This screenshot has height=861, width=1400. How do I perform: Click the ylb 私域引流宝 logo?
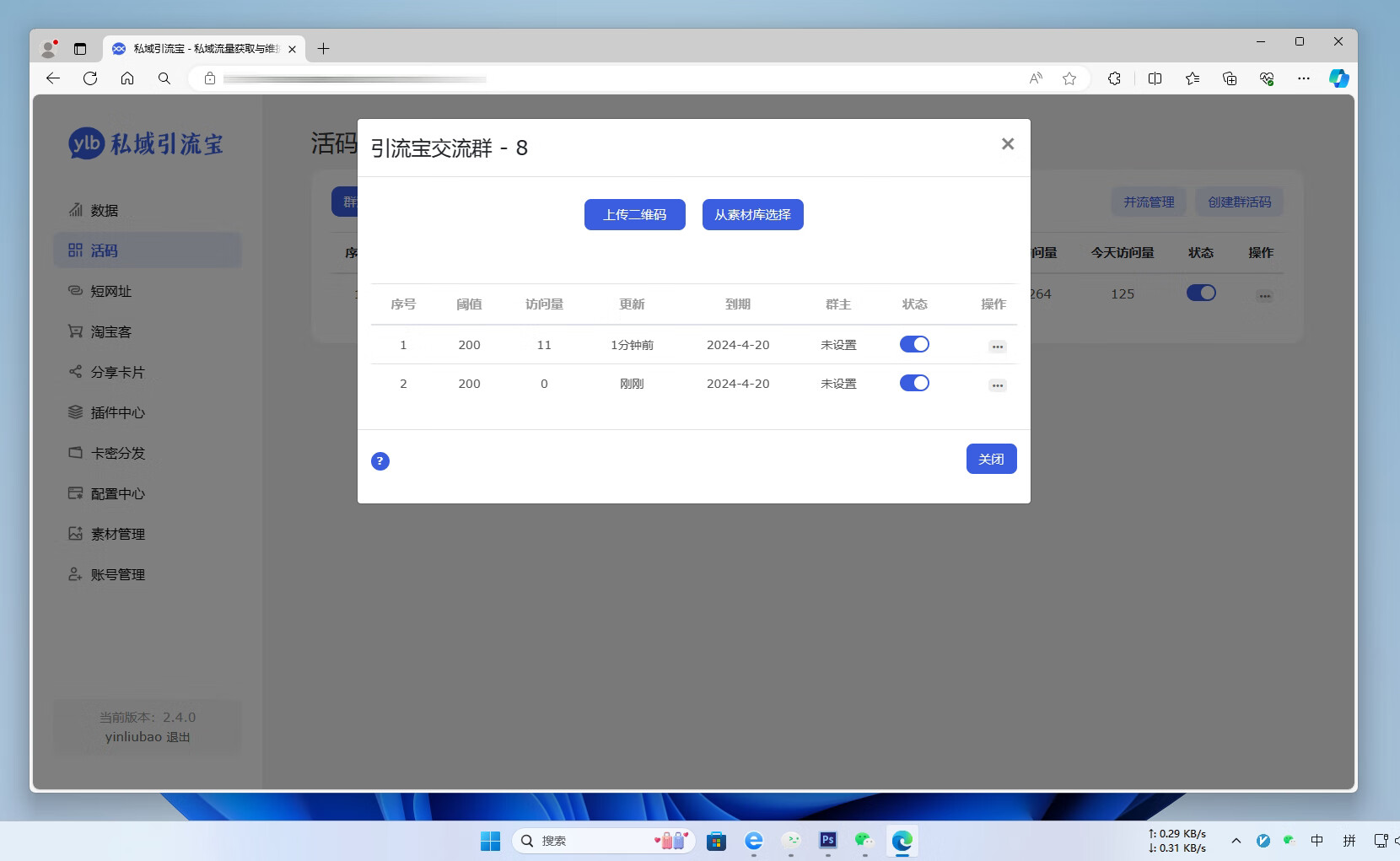[145, 143]
